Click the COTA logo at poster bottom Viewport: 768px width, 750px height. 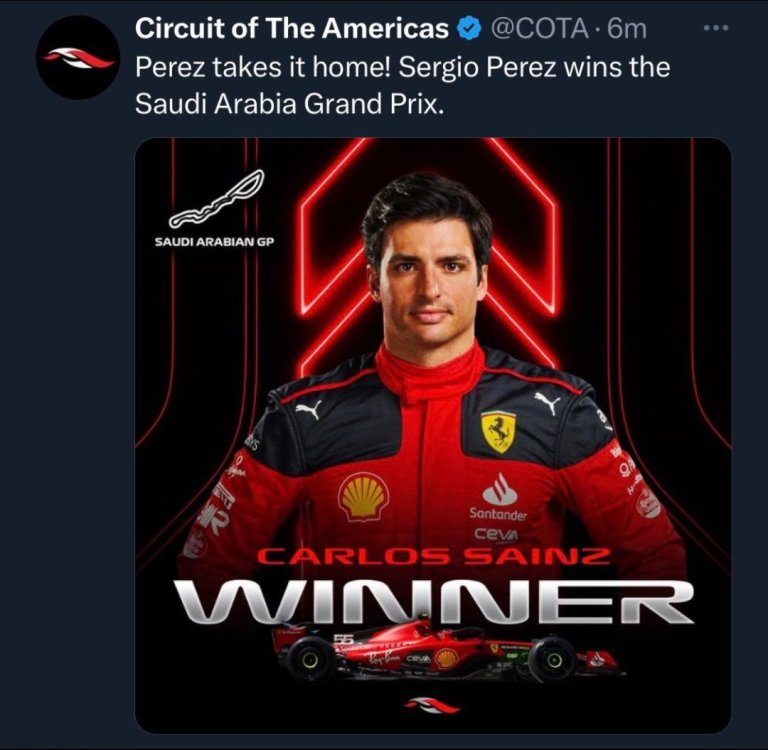click(432, 707)
